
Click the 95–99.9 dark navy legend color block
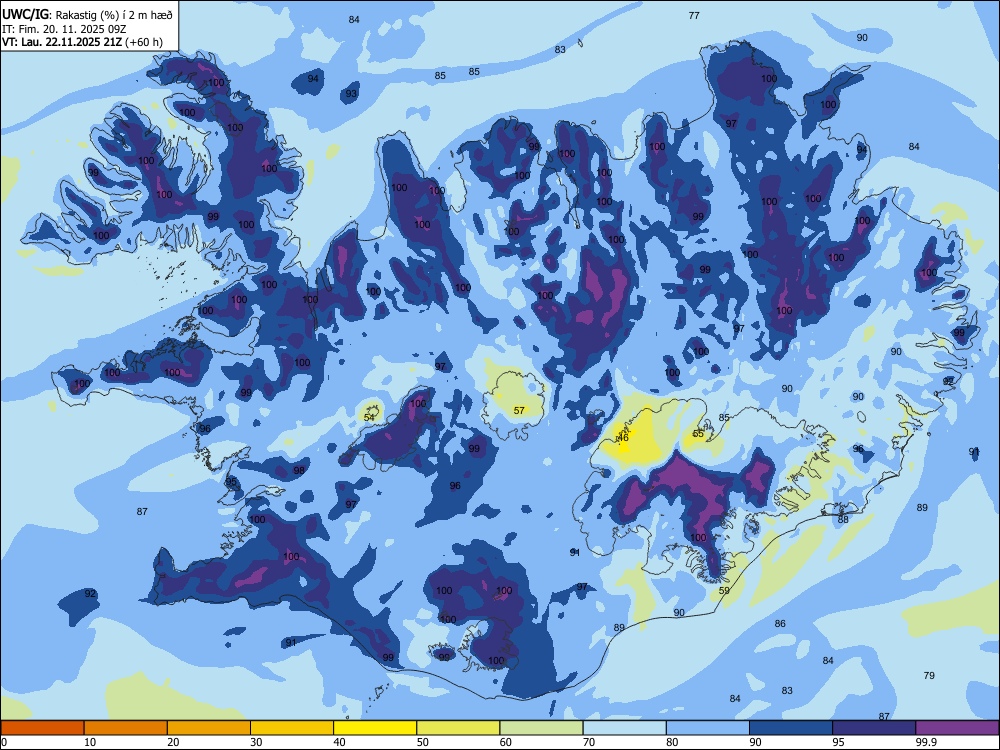[x=874, y=728]
